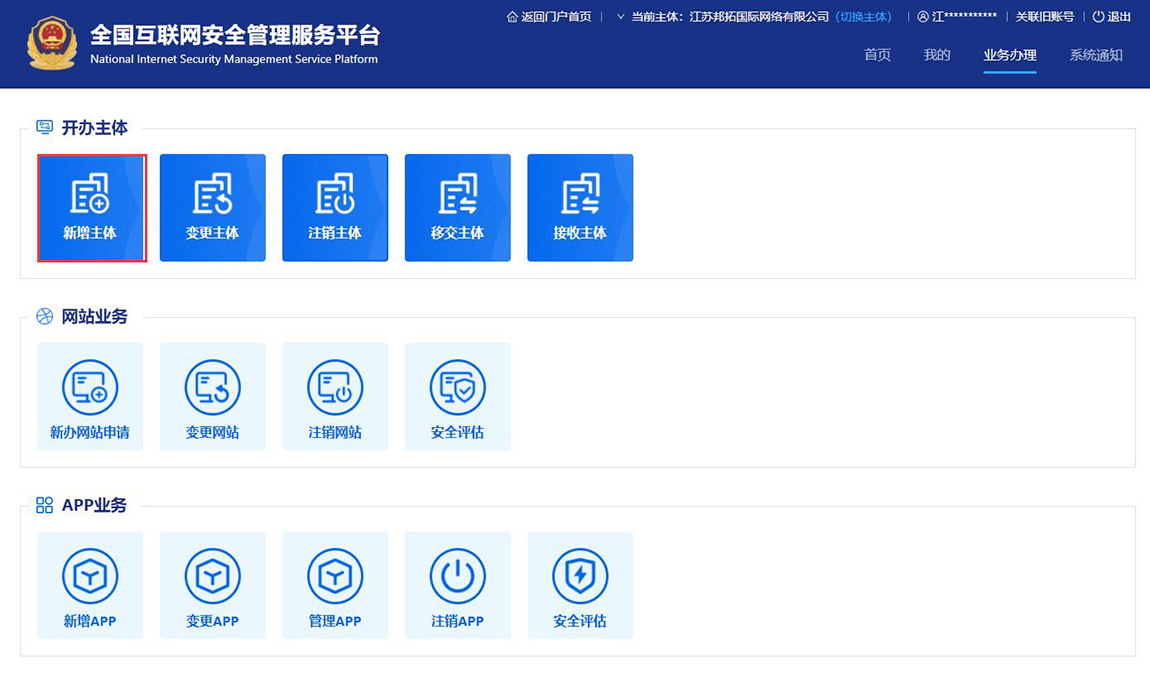The height and width of the screenshot is (673, 1150).
Task: Switch to the 首页 (Home) tab
Action: click(x=877, y=55)
